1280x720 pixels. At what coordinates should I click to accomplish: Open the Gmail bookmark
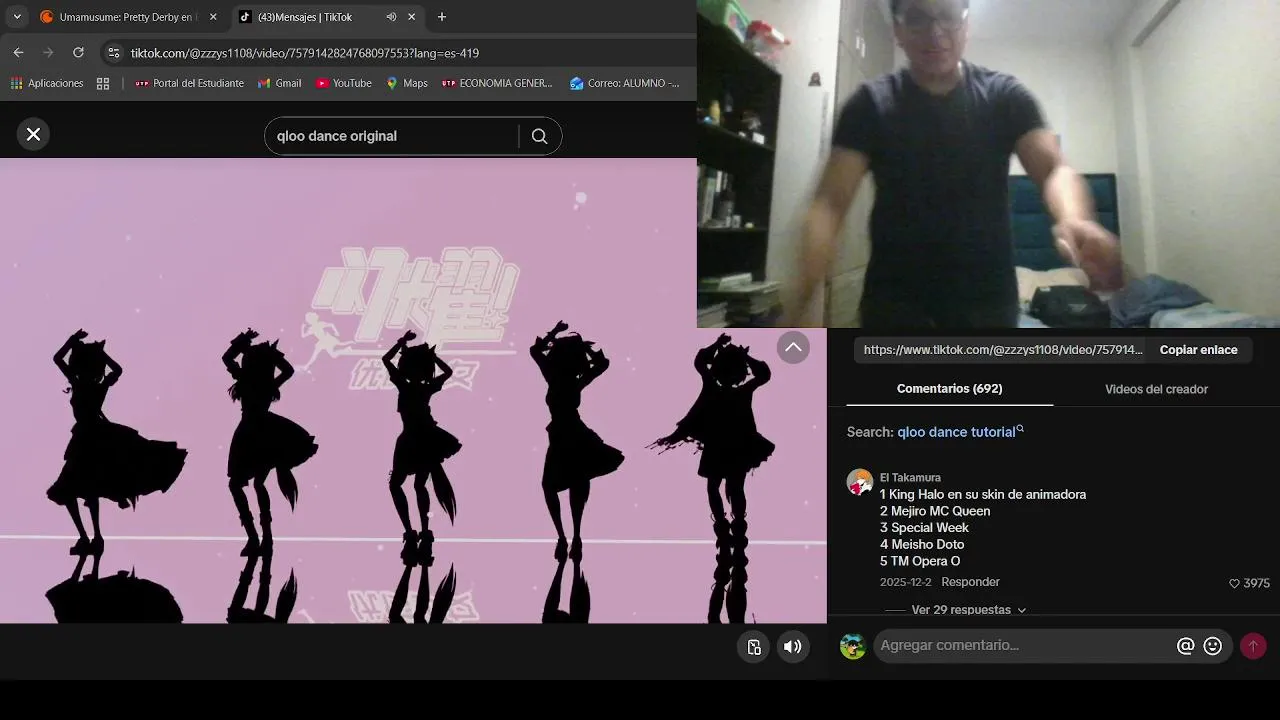click(280, 83)
